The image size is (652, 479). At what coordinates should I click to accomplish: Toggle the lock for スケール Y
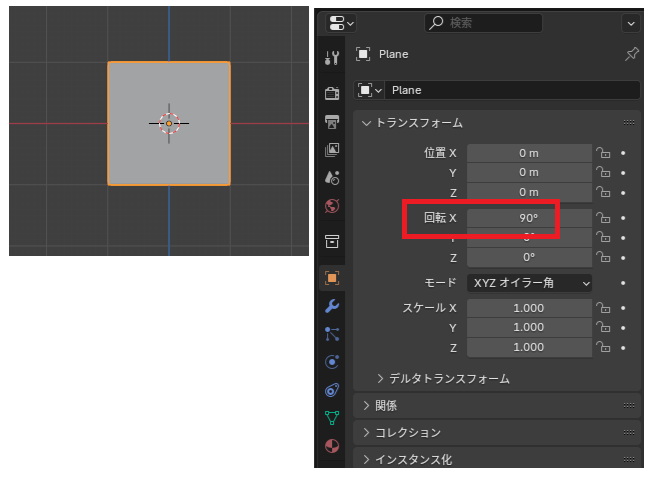pyautogui.click(x=603, y=328)
